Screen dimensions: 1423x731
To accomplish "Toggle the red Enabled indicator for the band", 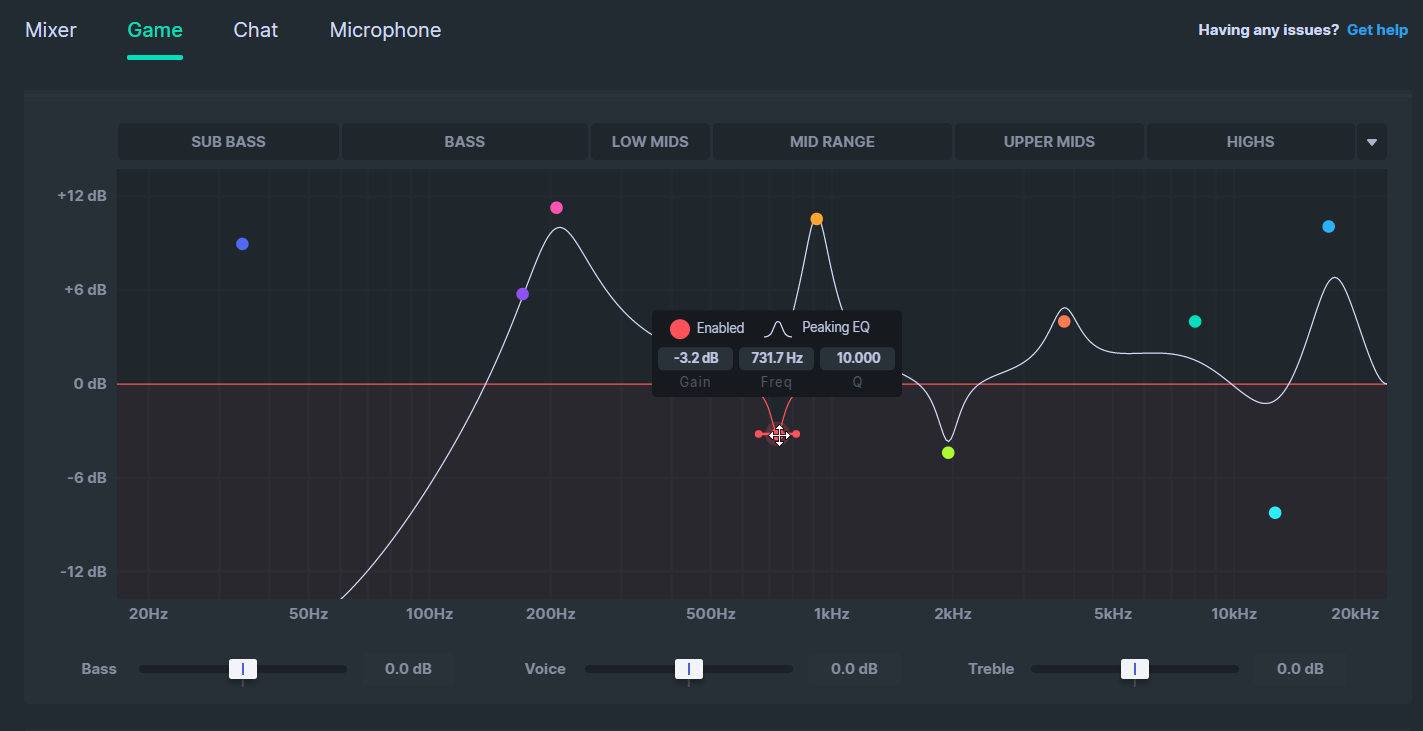I will 680,328.
